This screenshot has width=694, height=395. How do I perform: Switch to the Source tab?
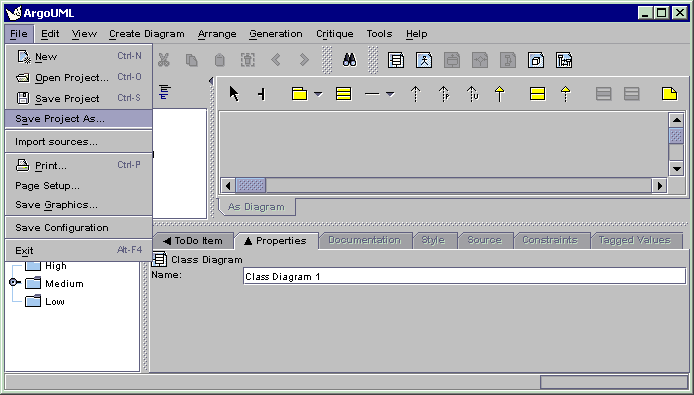click(x=485, y=240)
